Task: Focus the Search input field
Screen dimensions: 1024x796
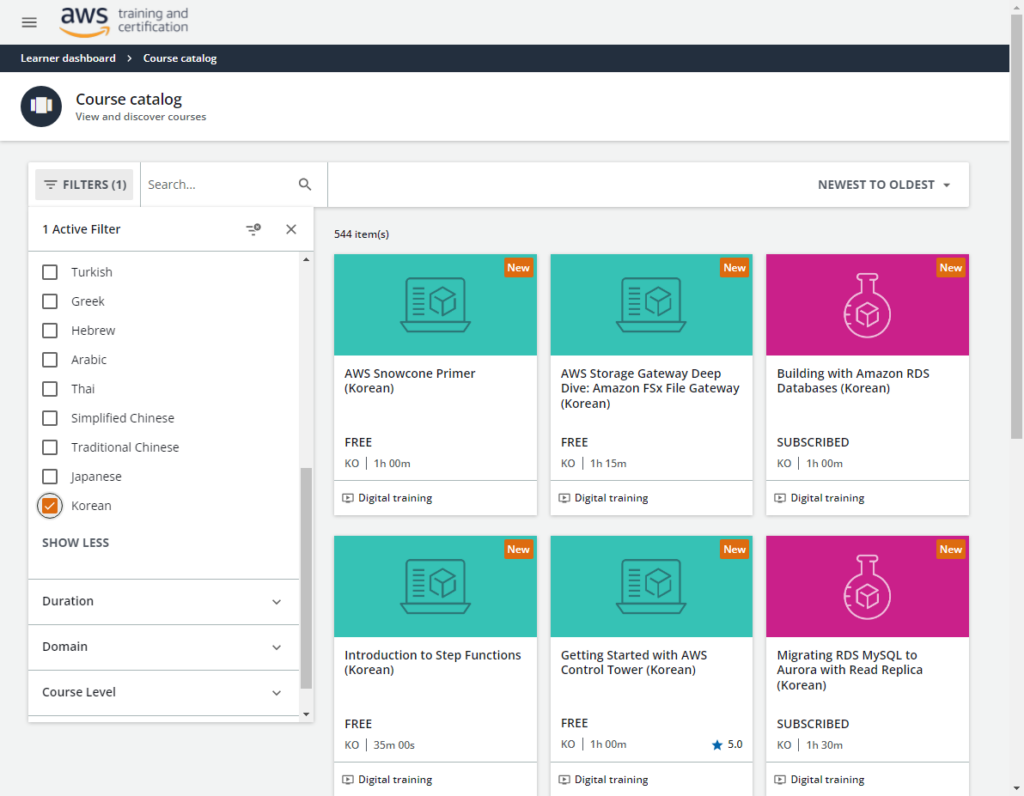Action: pos(220,185)
